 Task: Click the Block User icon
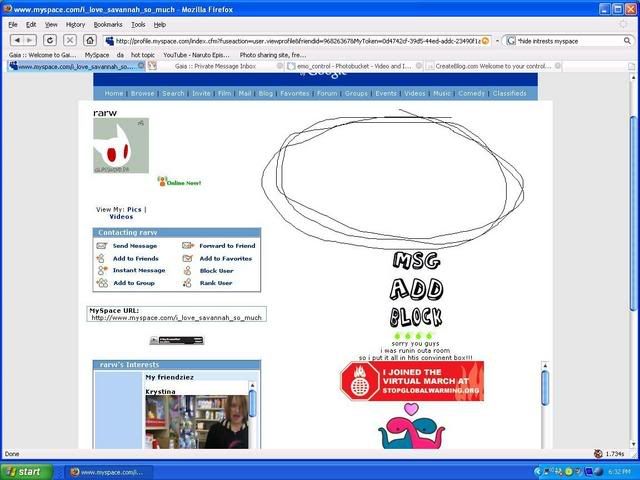pyautogui.click(x=187, y=271)
